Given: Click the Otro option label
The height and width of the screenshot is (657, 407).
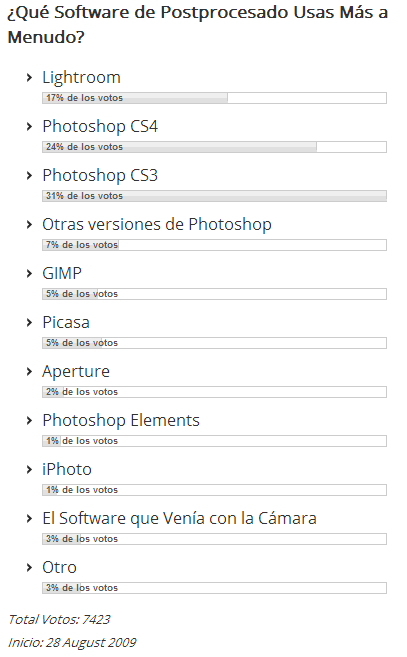Looking at the screenshot, I should [x=59, y=567].
